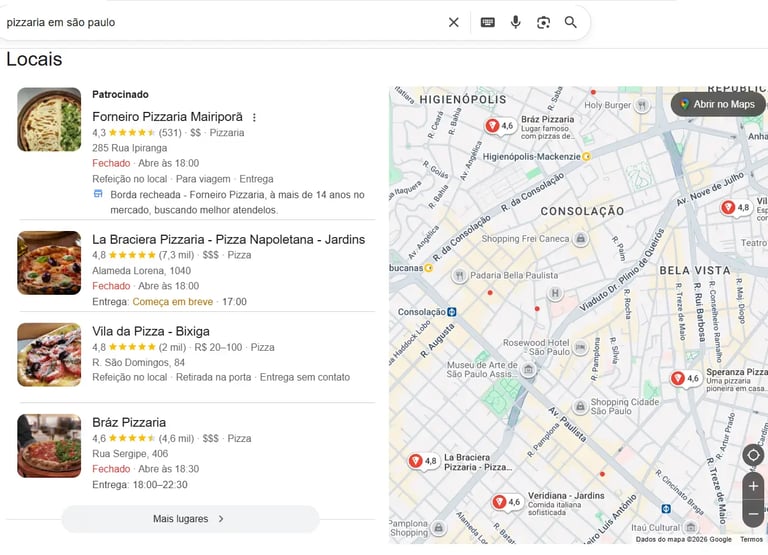The width and height of the screenshot is (768, 555).
Task: Click Pamplona Shopping marker icon
Action: point(439,528)
